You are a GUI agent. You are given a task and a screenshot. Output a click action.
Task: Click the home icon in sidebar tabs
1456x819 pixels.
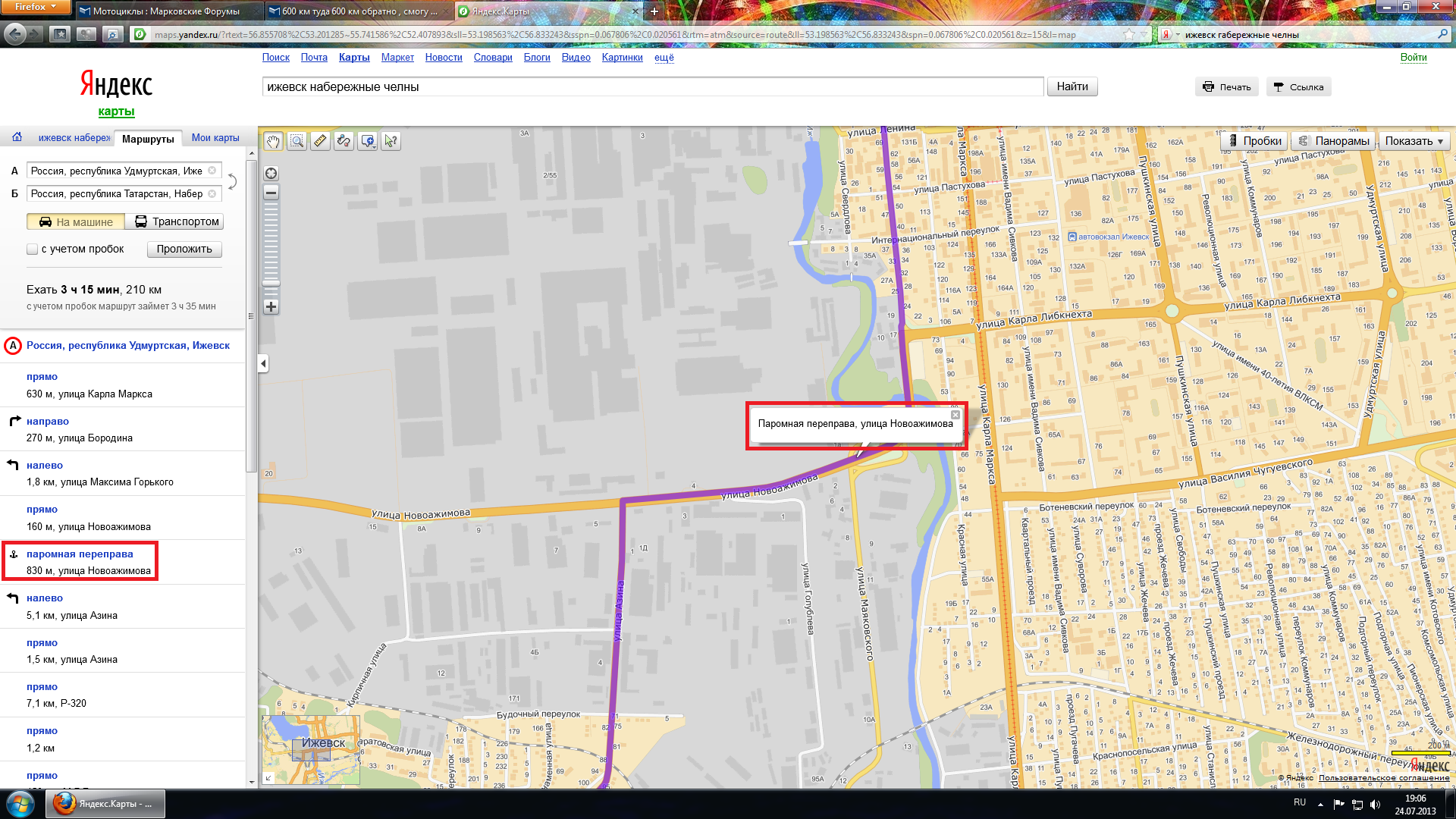coord(17,137)
